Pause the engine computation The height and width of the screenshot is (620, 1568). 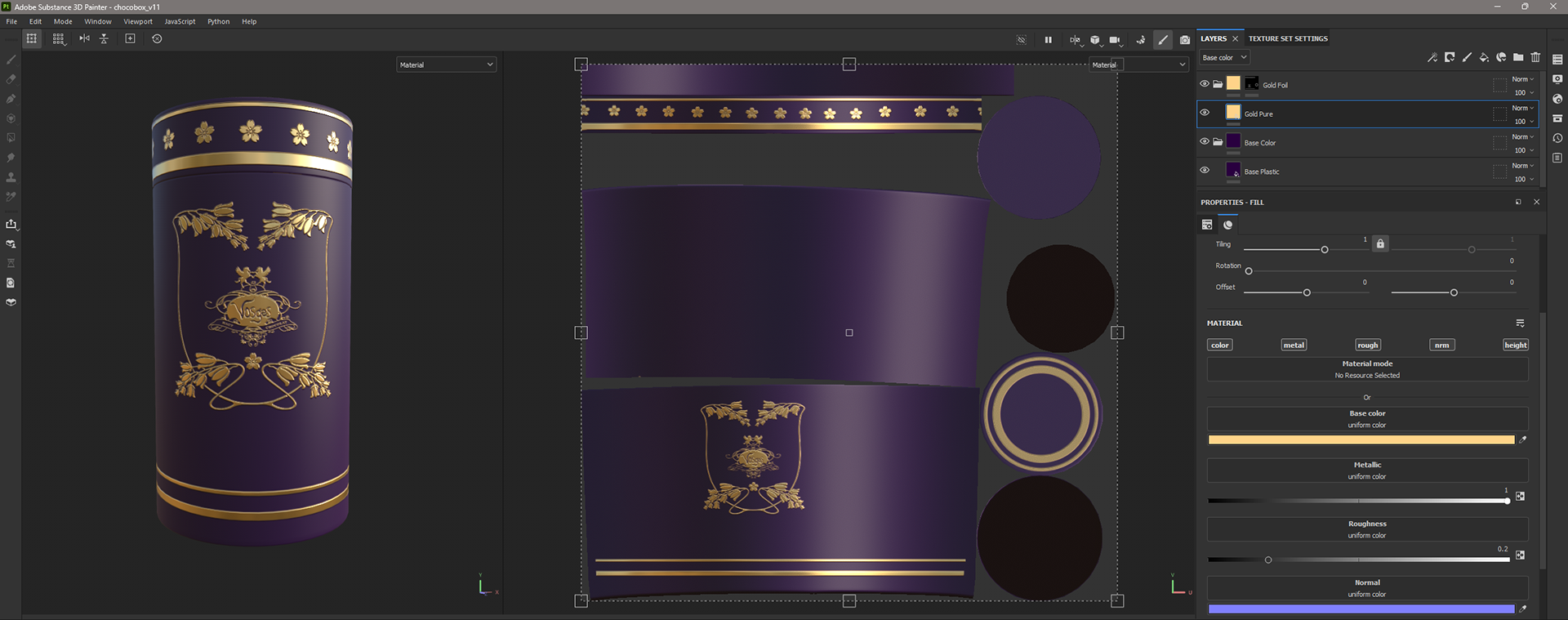[x=1048, y=39]
